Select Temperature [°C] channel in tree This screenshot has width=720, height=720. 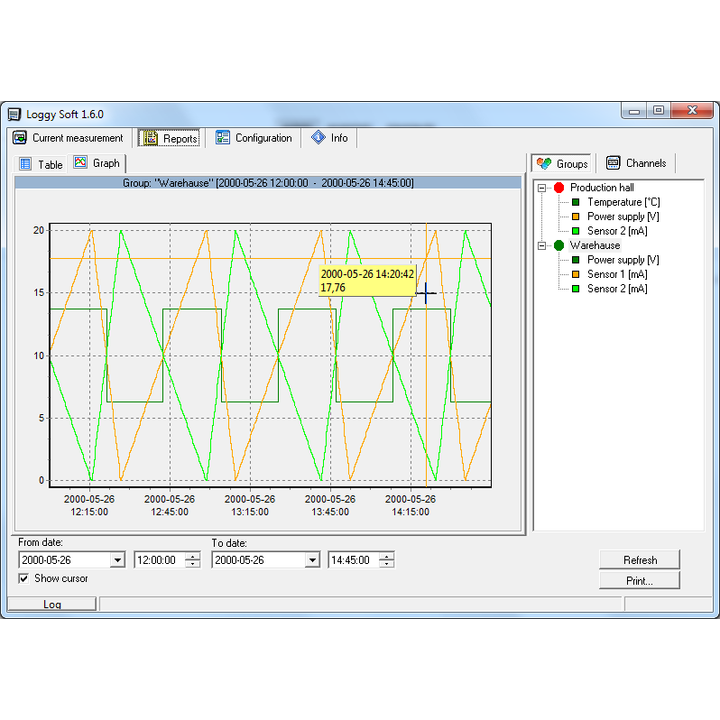click(x=615, y=202)
